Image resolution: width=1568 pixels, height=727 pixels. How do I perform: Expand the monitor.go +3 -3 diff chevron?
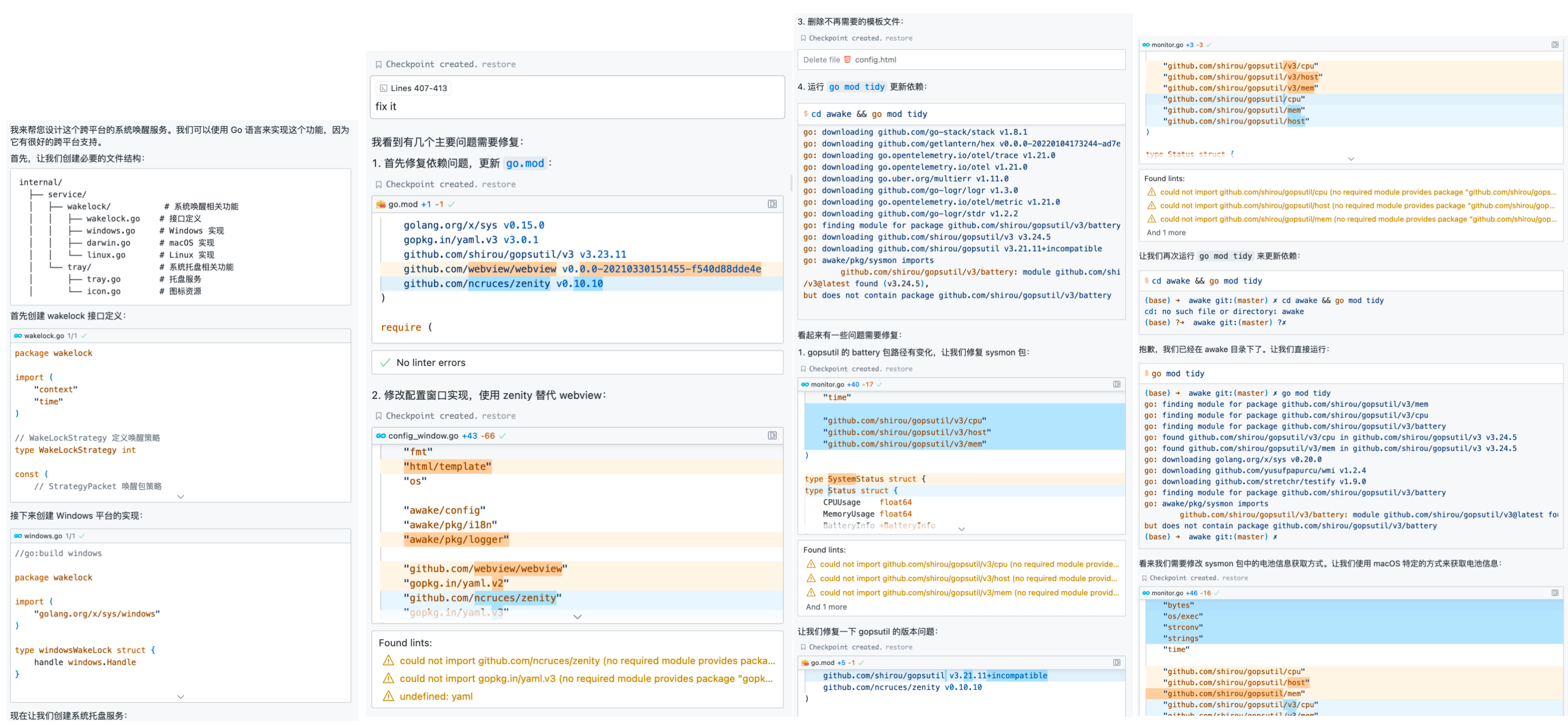pyautogui.click(x=1351, y=159)
